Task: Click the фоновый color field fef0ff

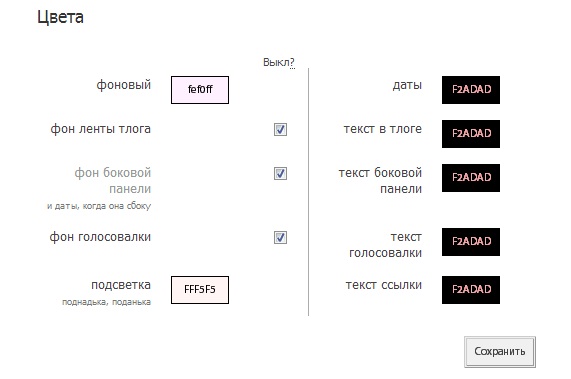Action: coord(200,90)
